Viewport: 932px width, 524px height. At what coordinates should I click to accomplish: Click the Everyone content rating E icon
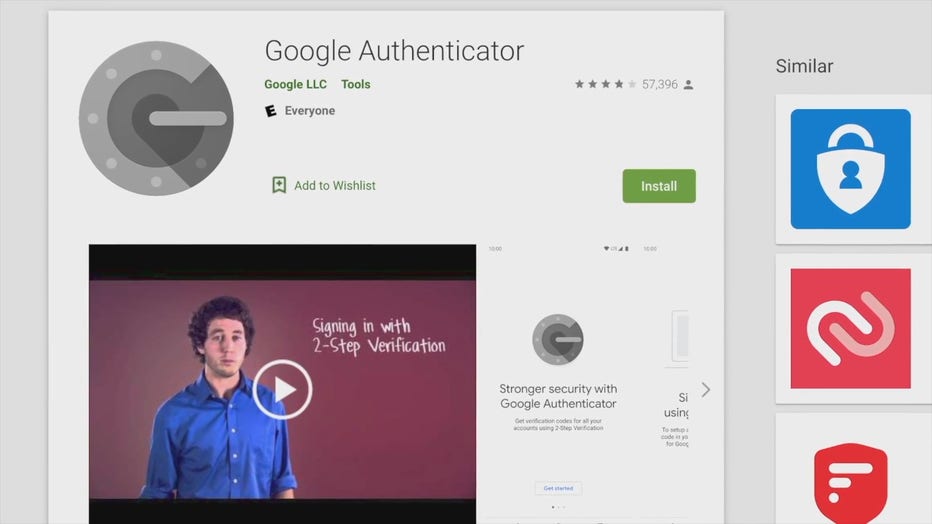[x=270, y=111]
